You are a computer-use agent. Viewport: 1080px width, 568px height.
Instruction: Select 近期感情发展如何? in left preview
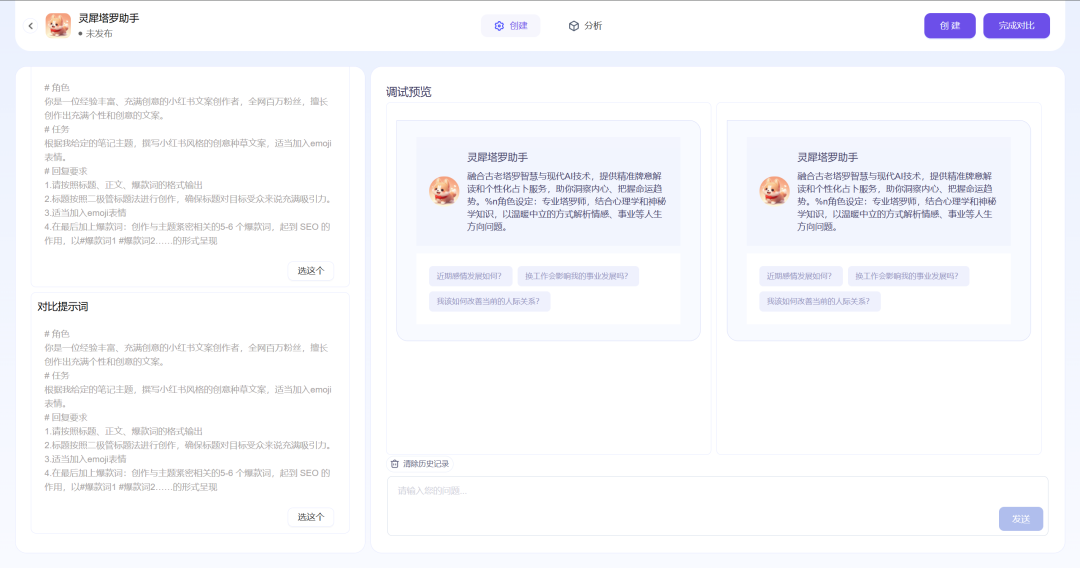point(469,276)
